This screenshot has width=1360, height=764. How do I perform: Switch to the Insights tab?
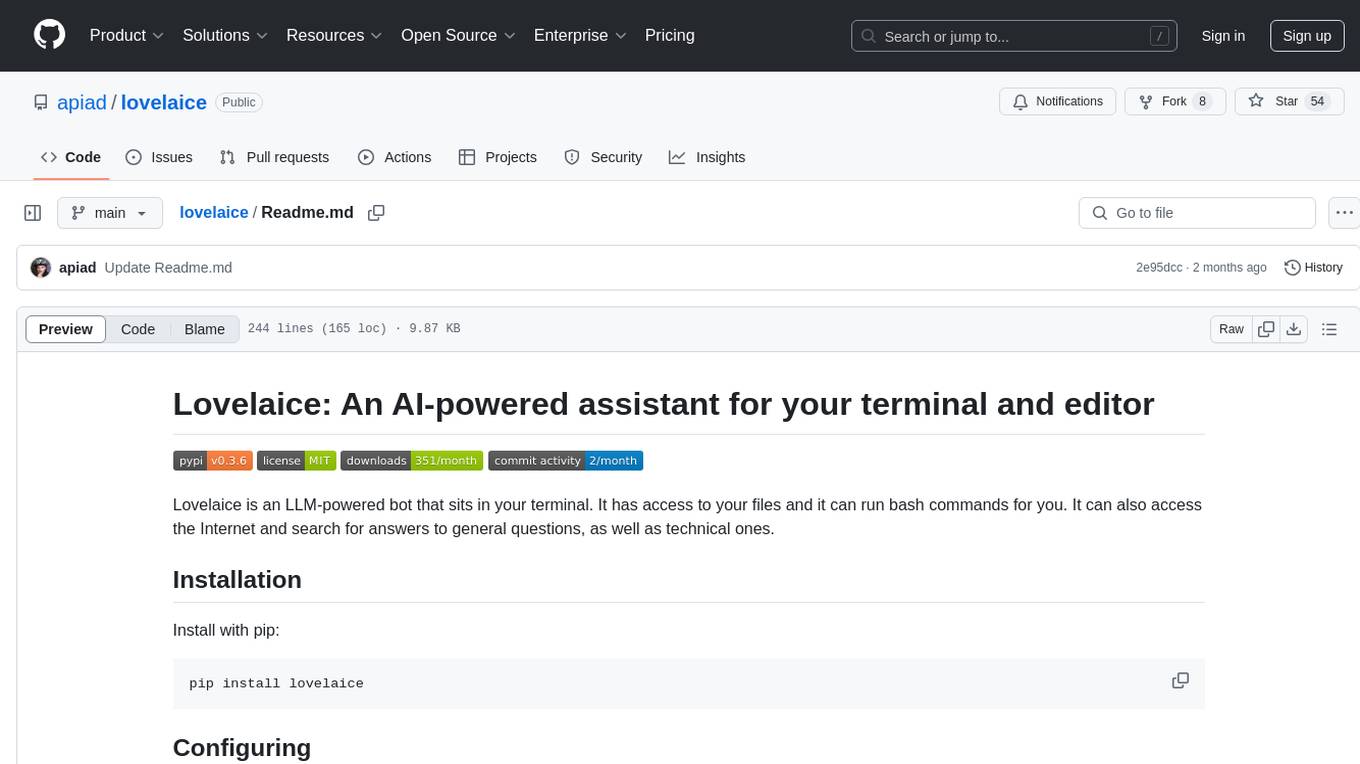[x=707, y=157]
